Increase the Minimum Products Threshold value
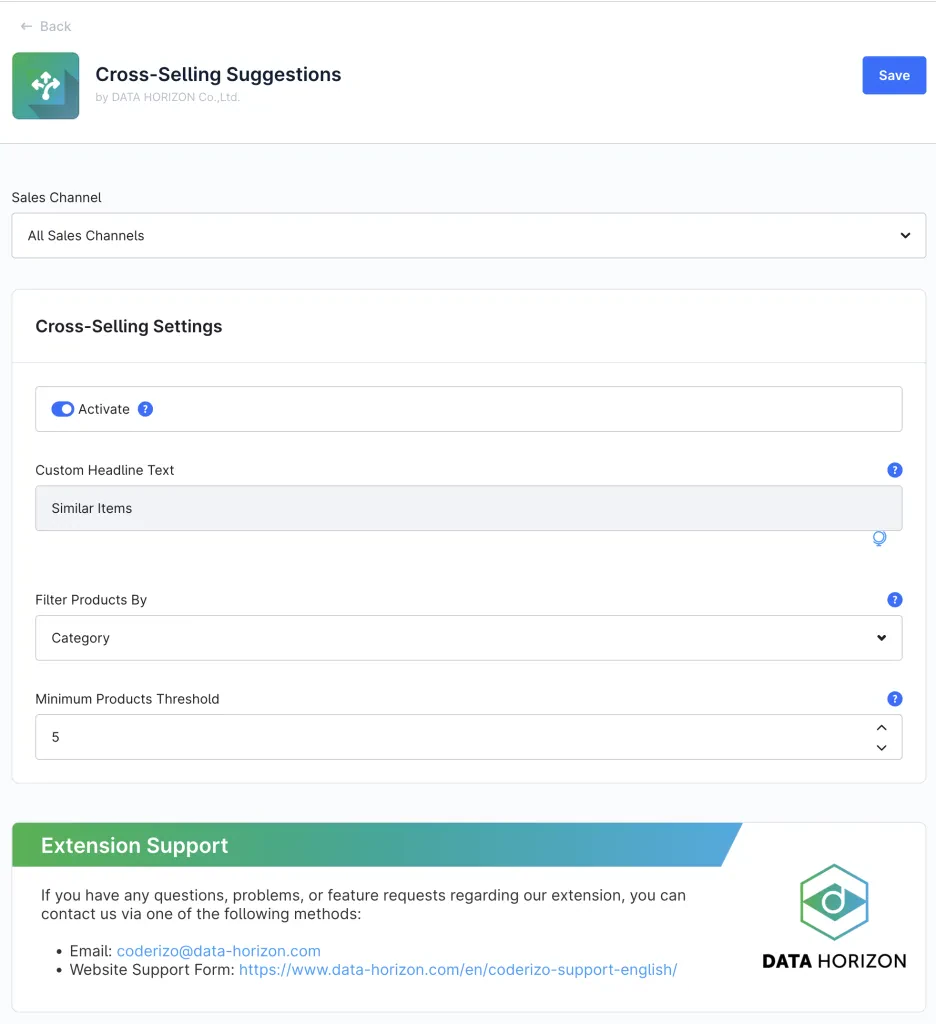 [x=881, y=728]
